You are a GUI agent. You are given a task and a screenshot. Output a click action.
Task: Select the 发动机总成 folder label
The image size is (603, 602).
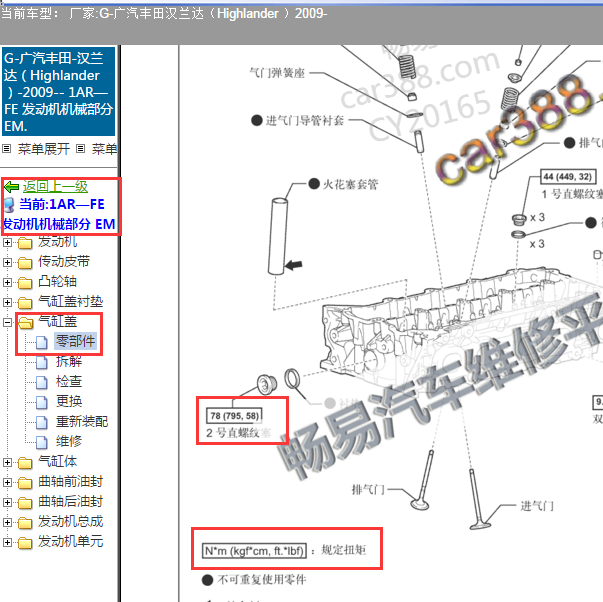pos(71,521)
